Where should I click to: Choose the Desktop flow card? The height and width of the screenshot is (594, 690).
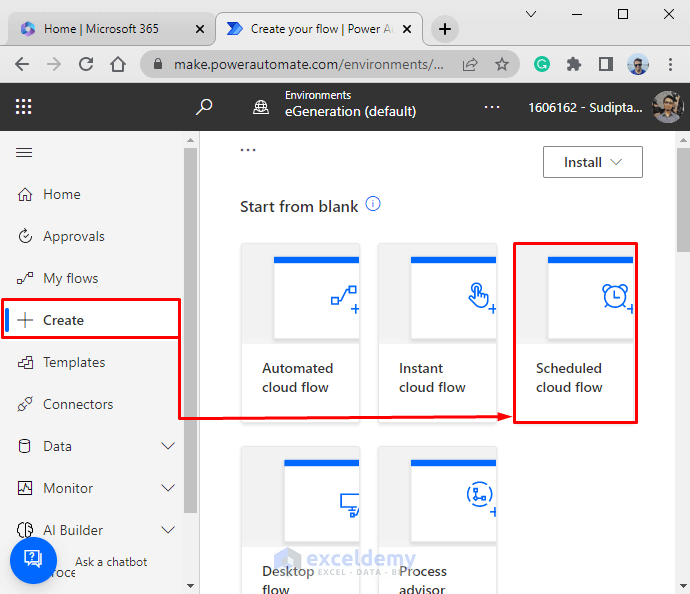point(301,520)
